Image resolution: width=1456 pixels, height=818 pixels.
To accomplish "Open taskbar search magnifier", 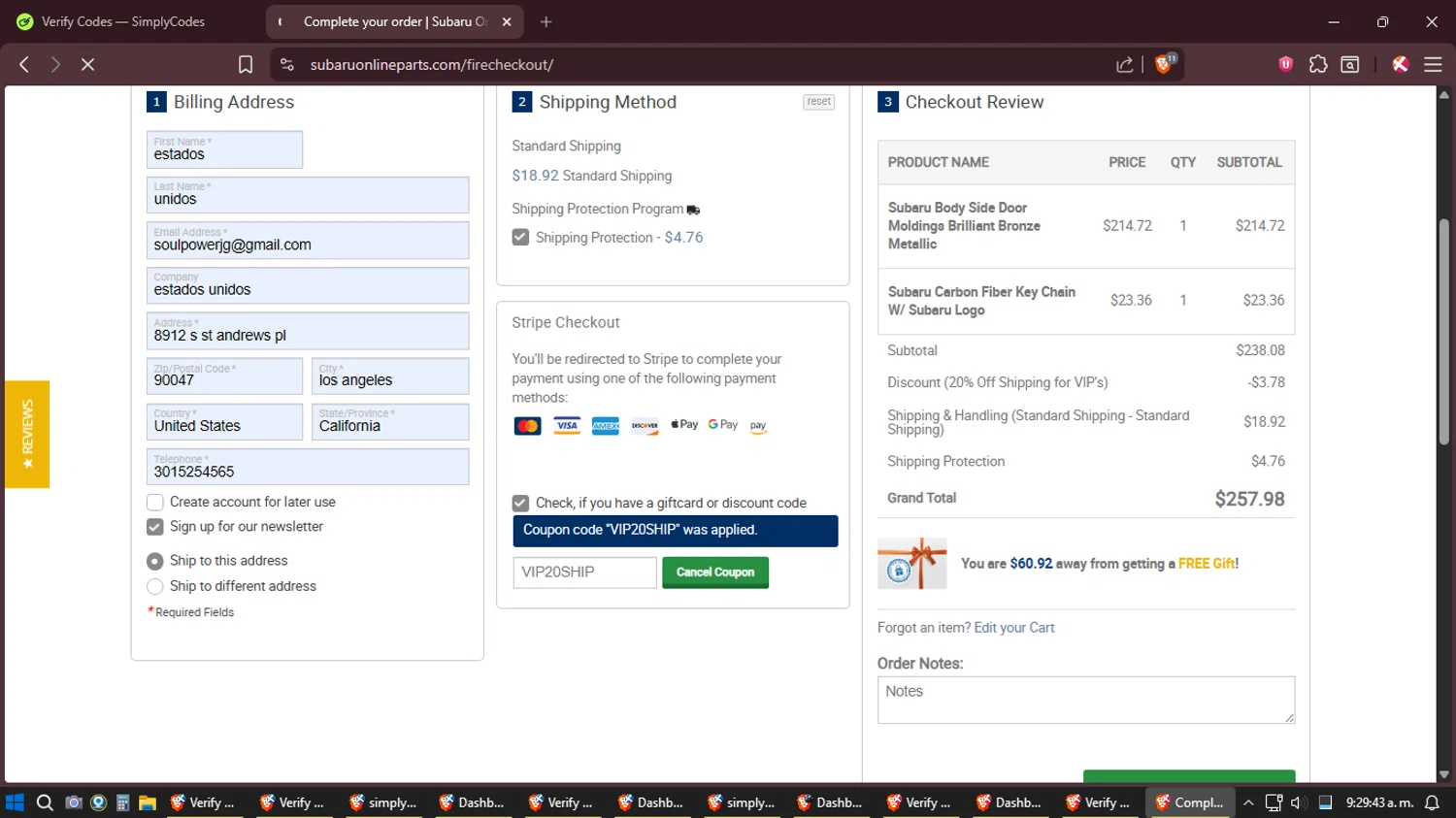I will 45,802.
